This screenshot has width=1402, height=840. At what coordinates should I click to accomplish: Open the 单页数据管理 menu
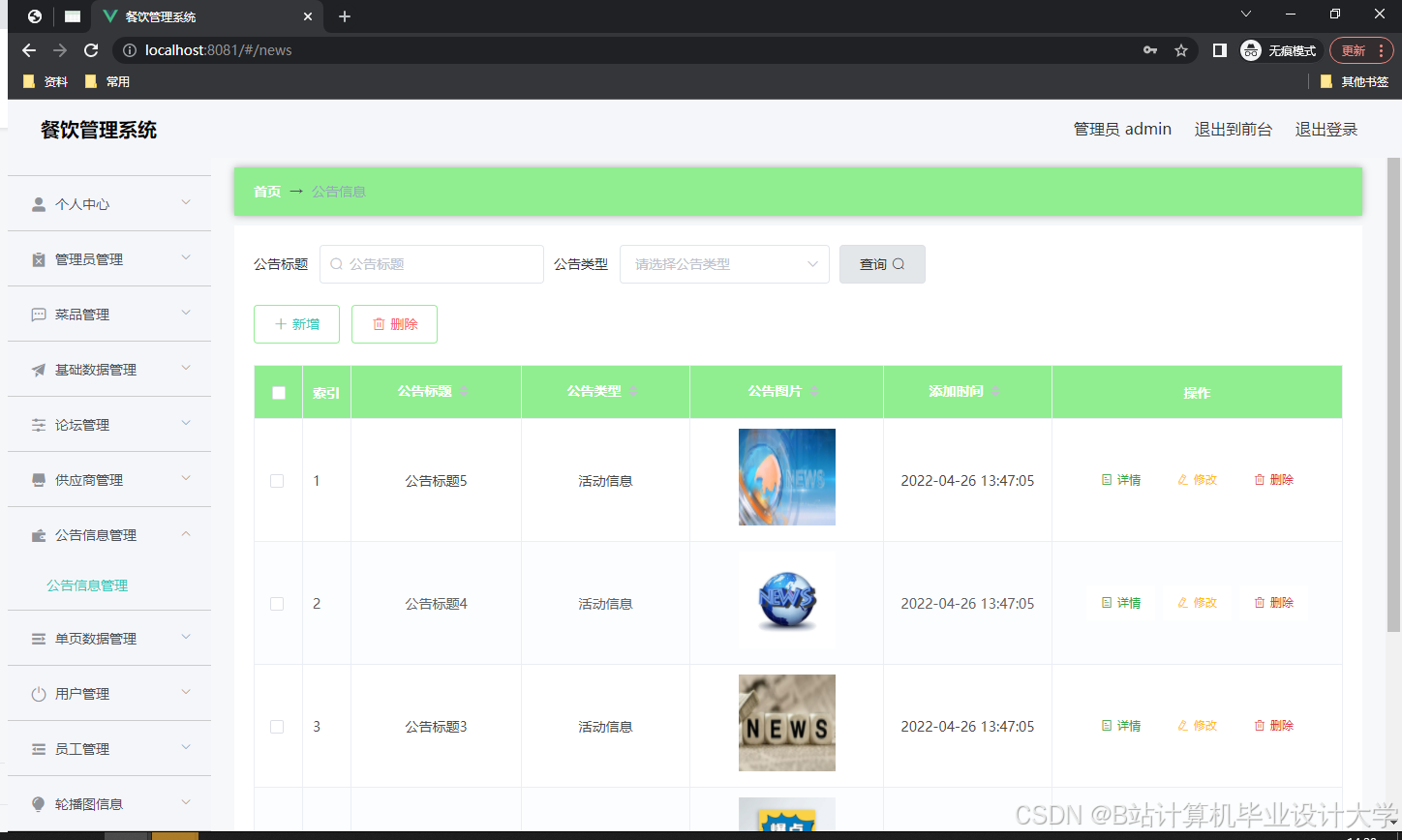[x=109, y=639]
